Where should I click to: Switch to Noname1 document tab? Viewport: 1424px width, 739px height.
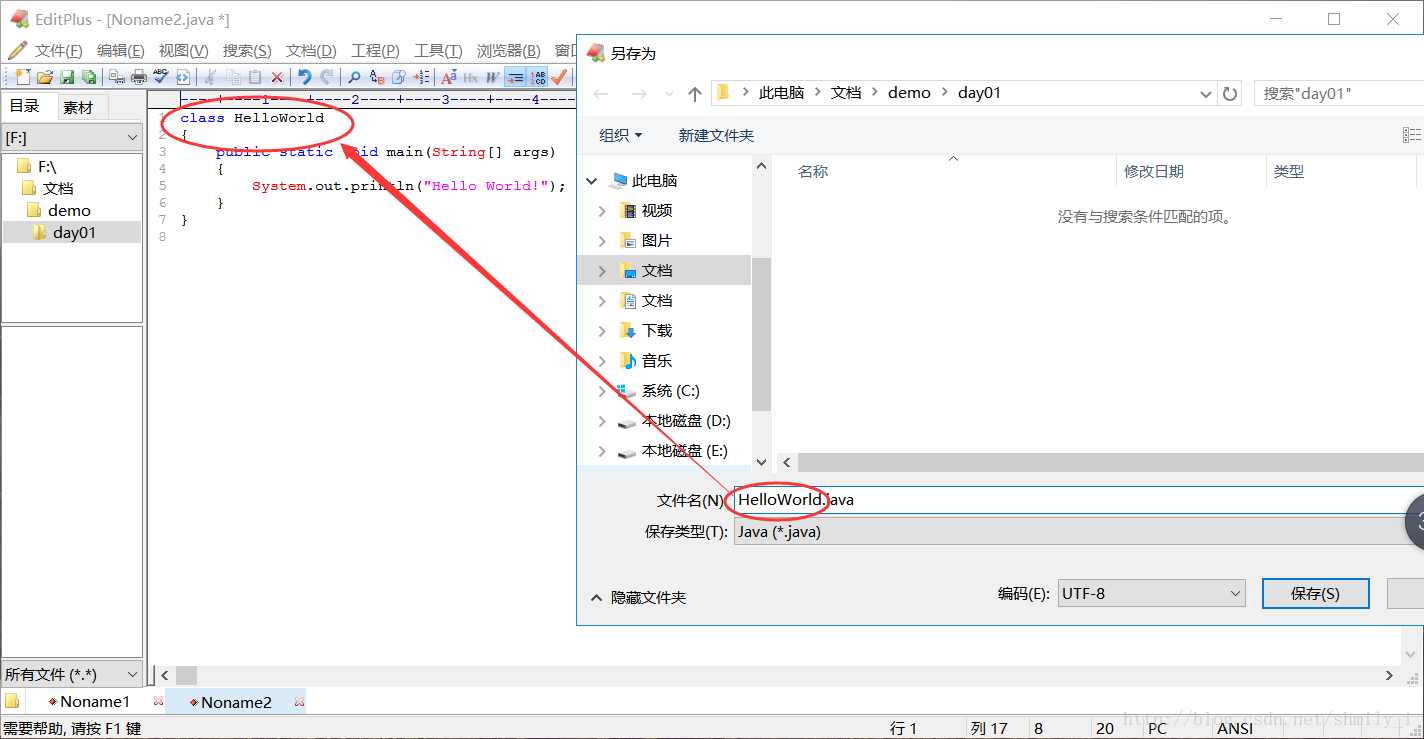[x=95, y=702]
